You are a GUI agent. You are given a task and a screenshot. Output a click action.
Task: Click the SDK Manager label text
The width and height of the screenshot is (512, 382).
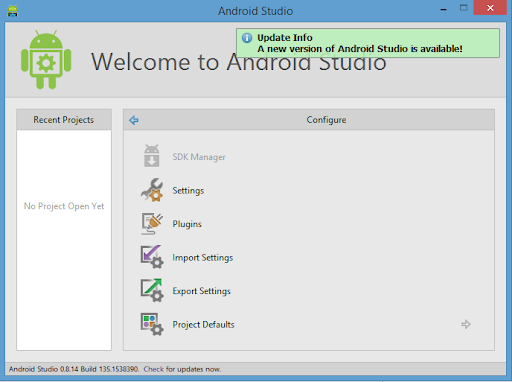(199, 157)
